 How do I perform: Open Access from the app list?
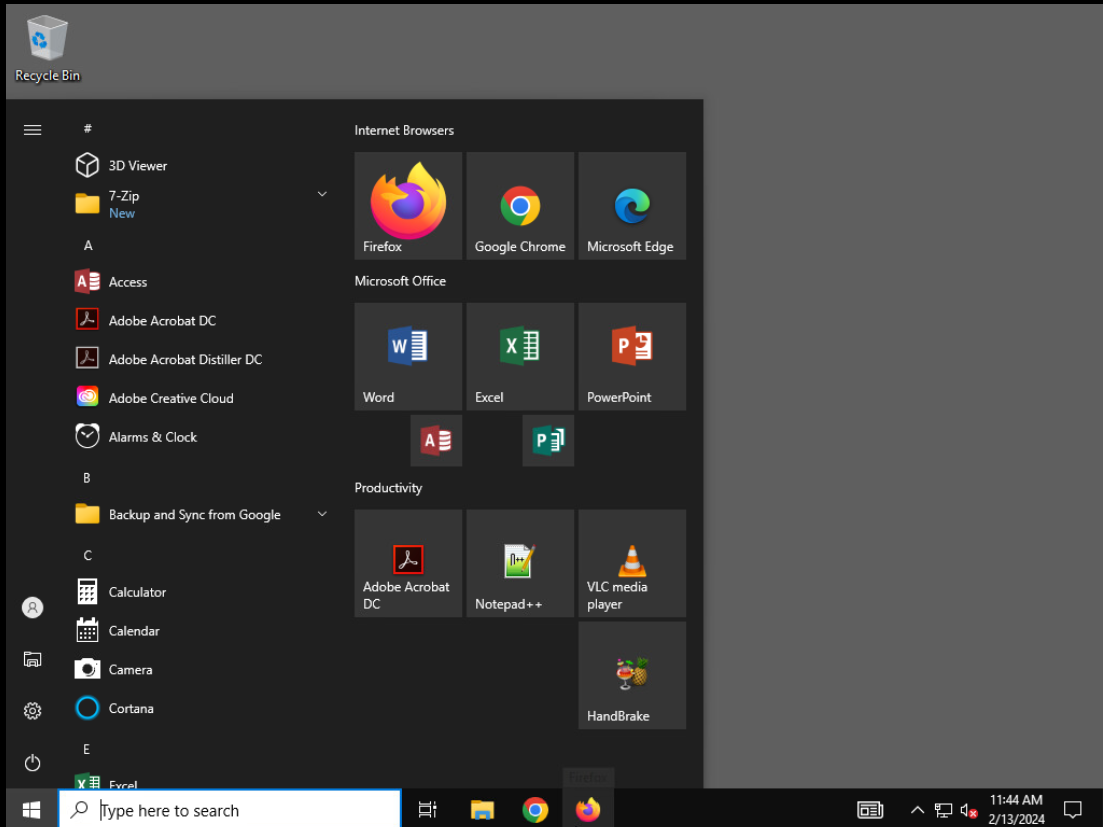click(200, 282)
